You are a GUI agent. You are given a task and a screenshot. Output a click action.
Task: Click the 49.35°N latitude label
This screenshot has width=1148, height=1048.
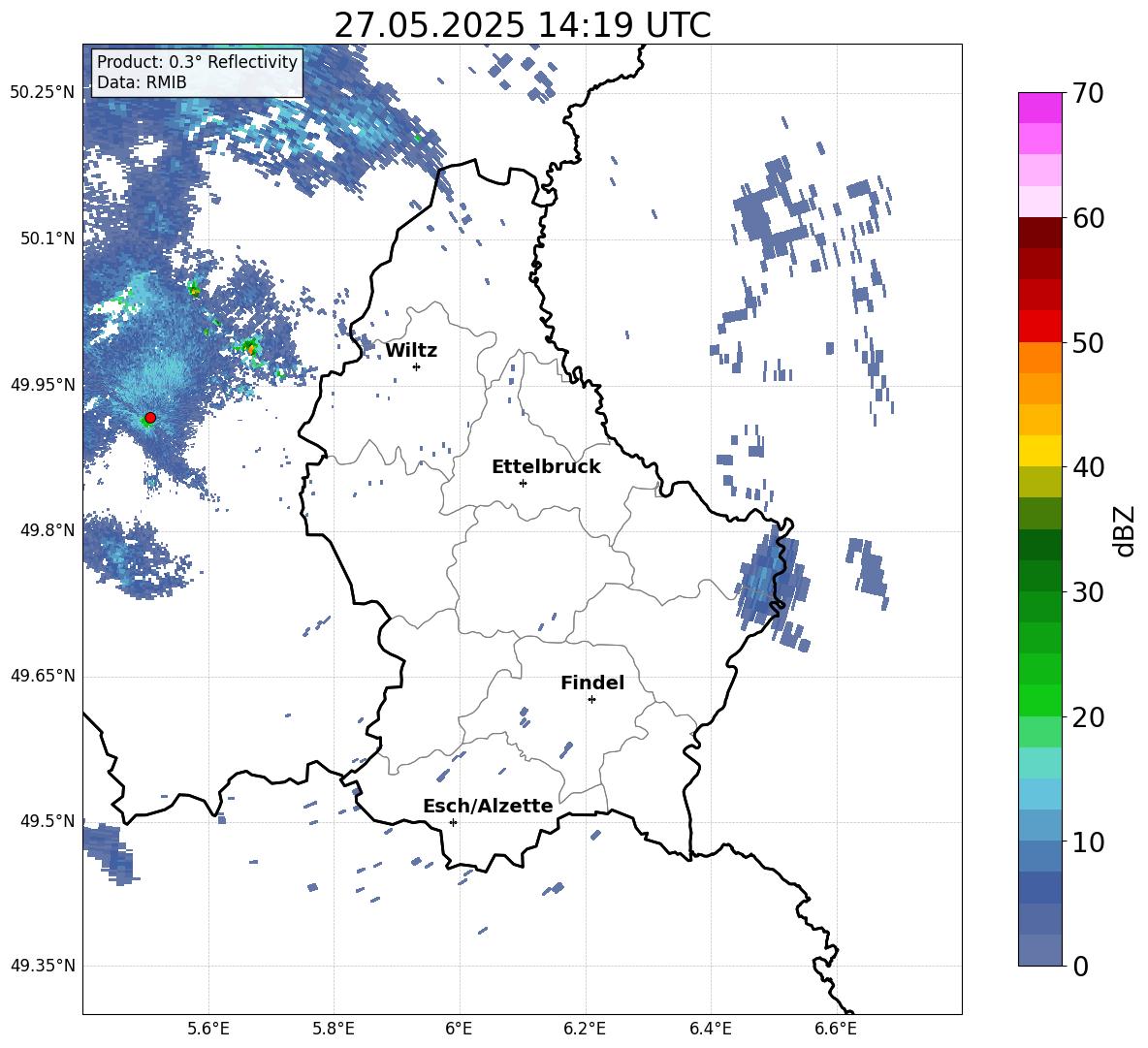[43, 966]
